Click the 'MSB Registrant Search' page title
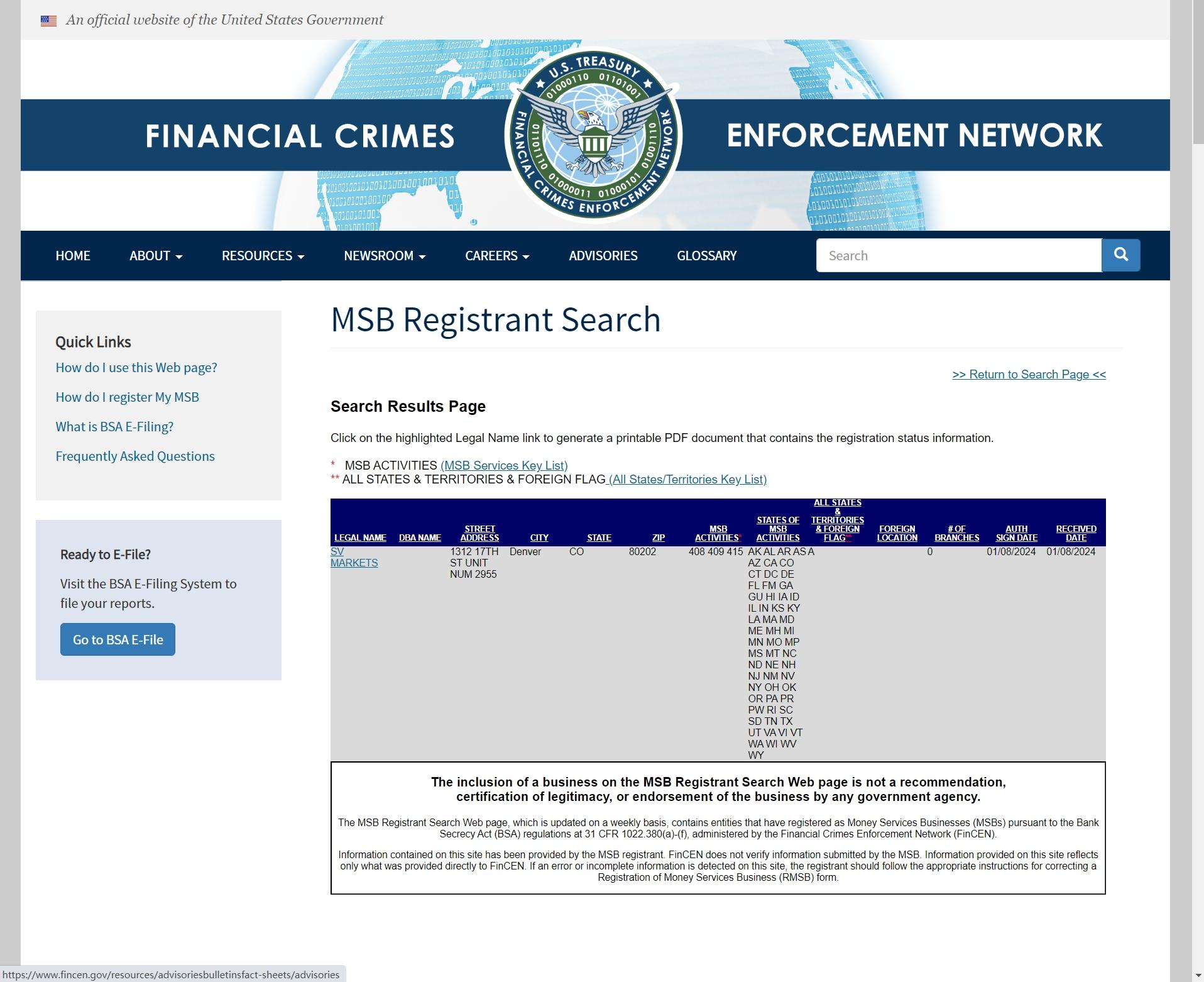 496,319
